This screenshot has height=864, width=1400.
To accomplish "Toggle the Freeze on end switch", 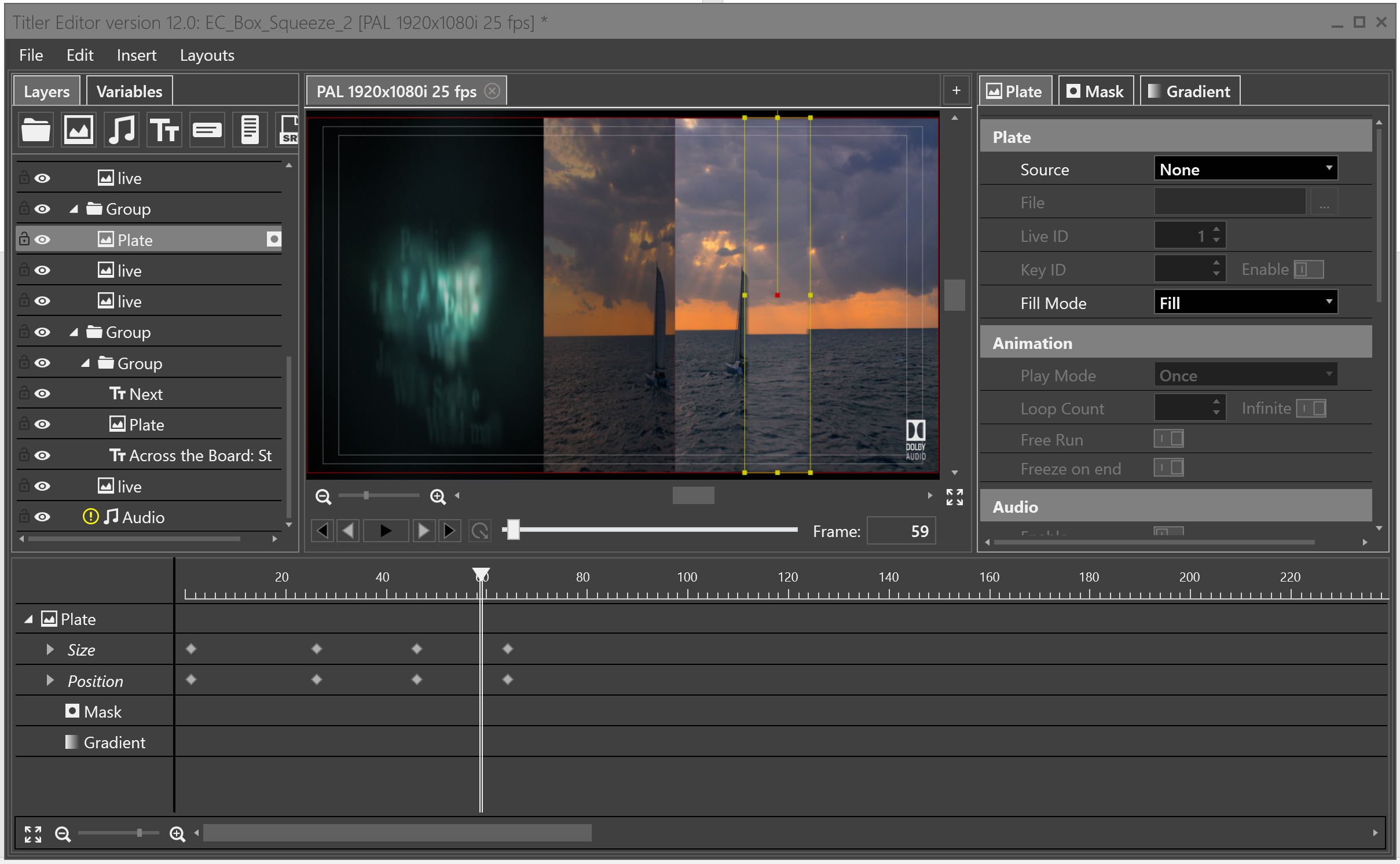I will point(1168,468).
